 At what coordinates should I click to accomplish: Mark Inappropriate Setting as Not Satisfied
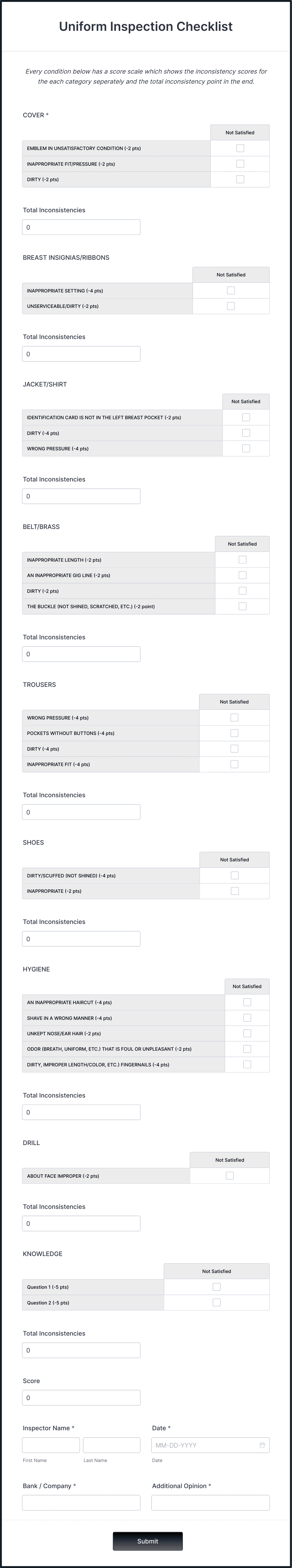[x=230, y=290]
